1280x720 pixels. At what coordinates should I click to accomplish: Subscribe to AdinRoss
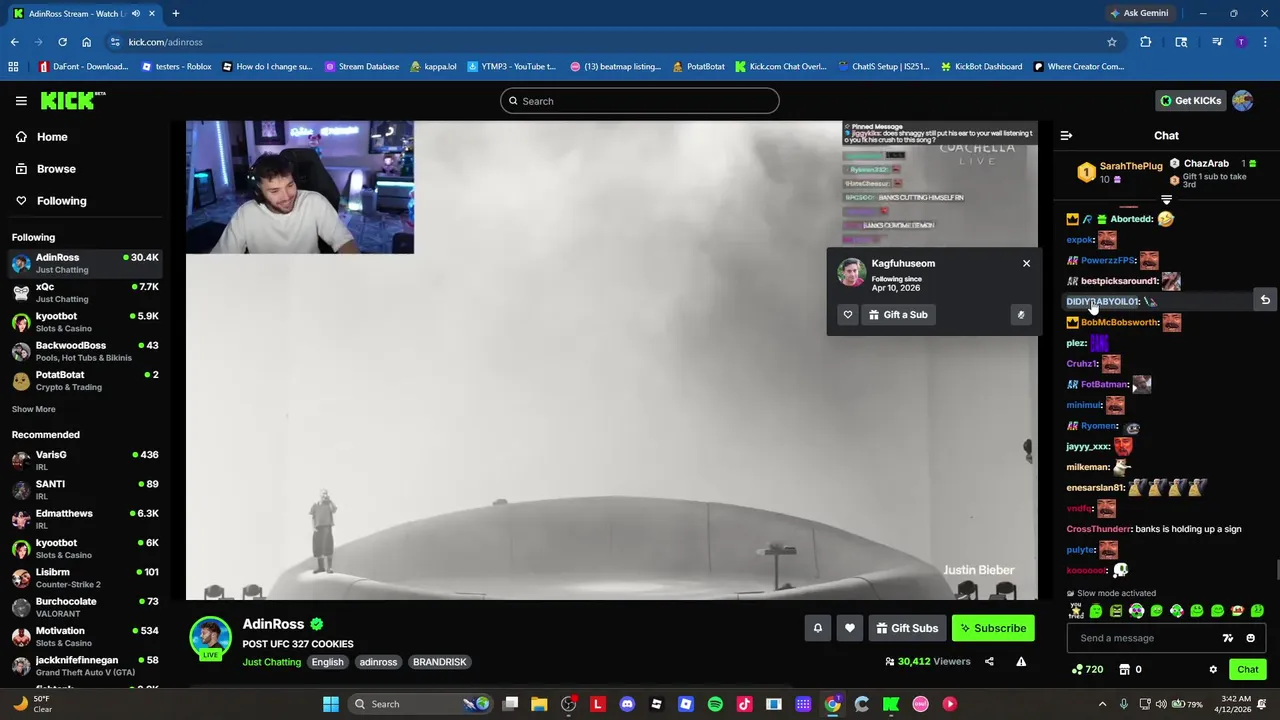point(993,628)
